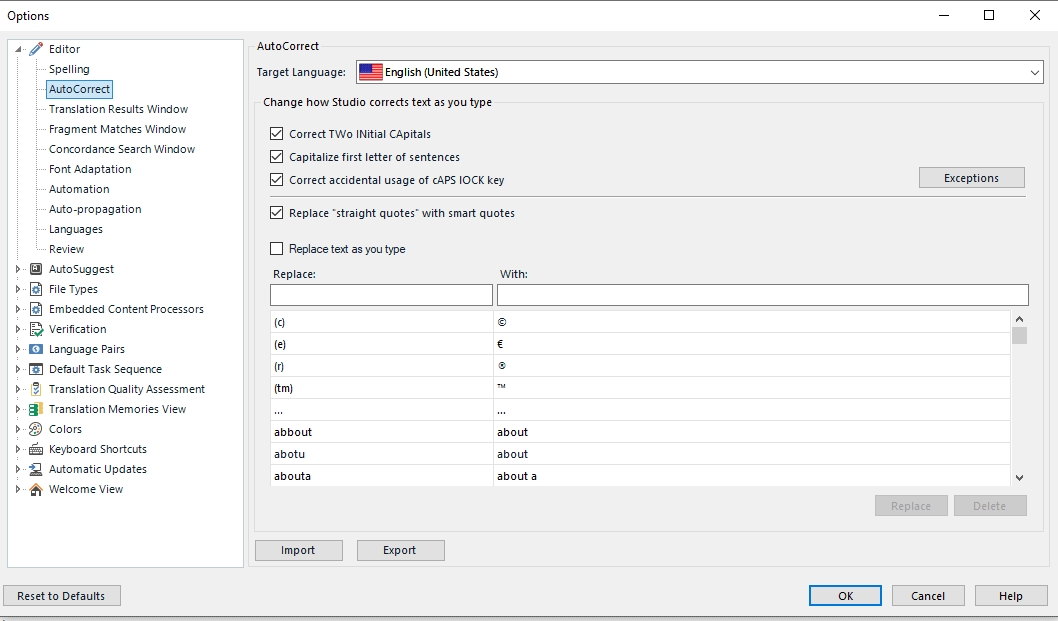Click the Keyboard Shortcuts icon
The width and height of the screenshot is (1058, 621).
coord(37,449)
